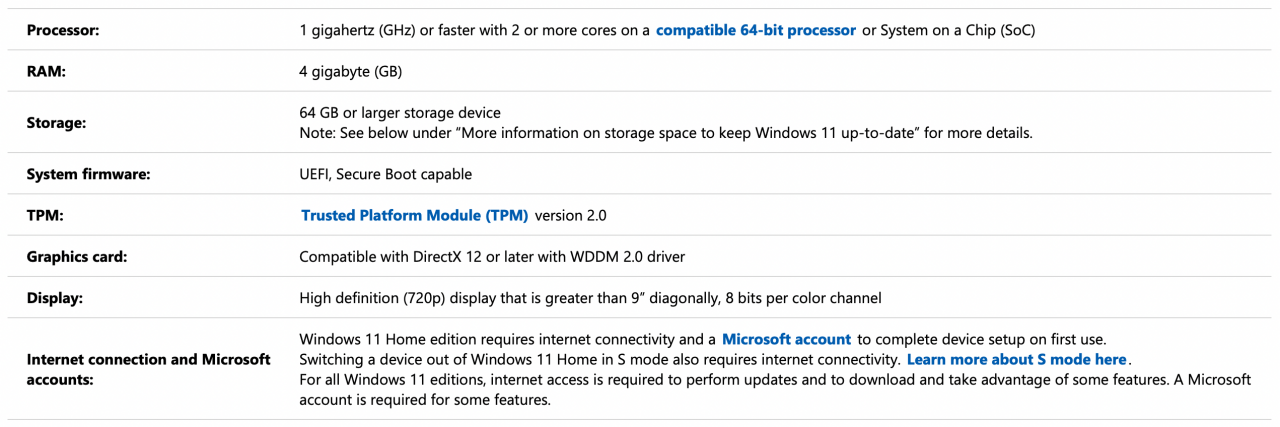Select the Storage: row label
This screenshot has height=427, width=1280.
(56, 123)
